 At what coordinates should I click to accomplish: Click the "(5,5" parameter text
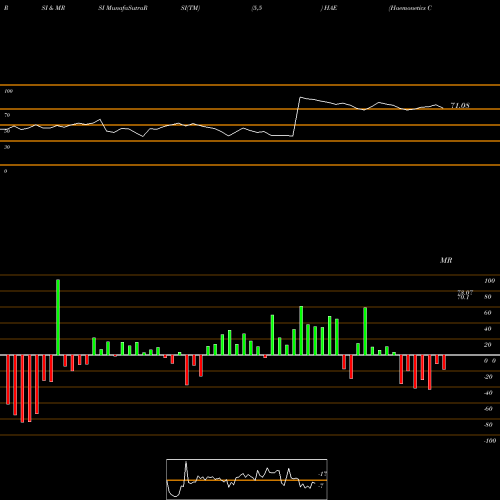pyautogui.click(x=257, y=8)
